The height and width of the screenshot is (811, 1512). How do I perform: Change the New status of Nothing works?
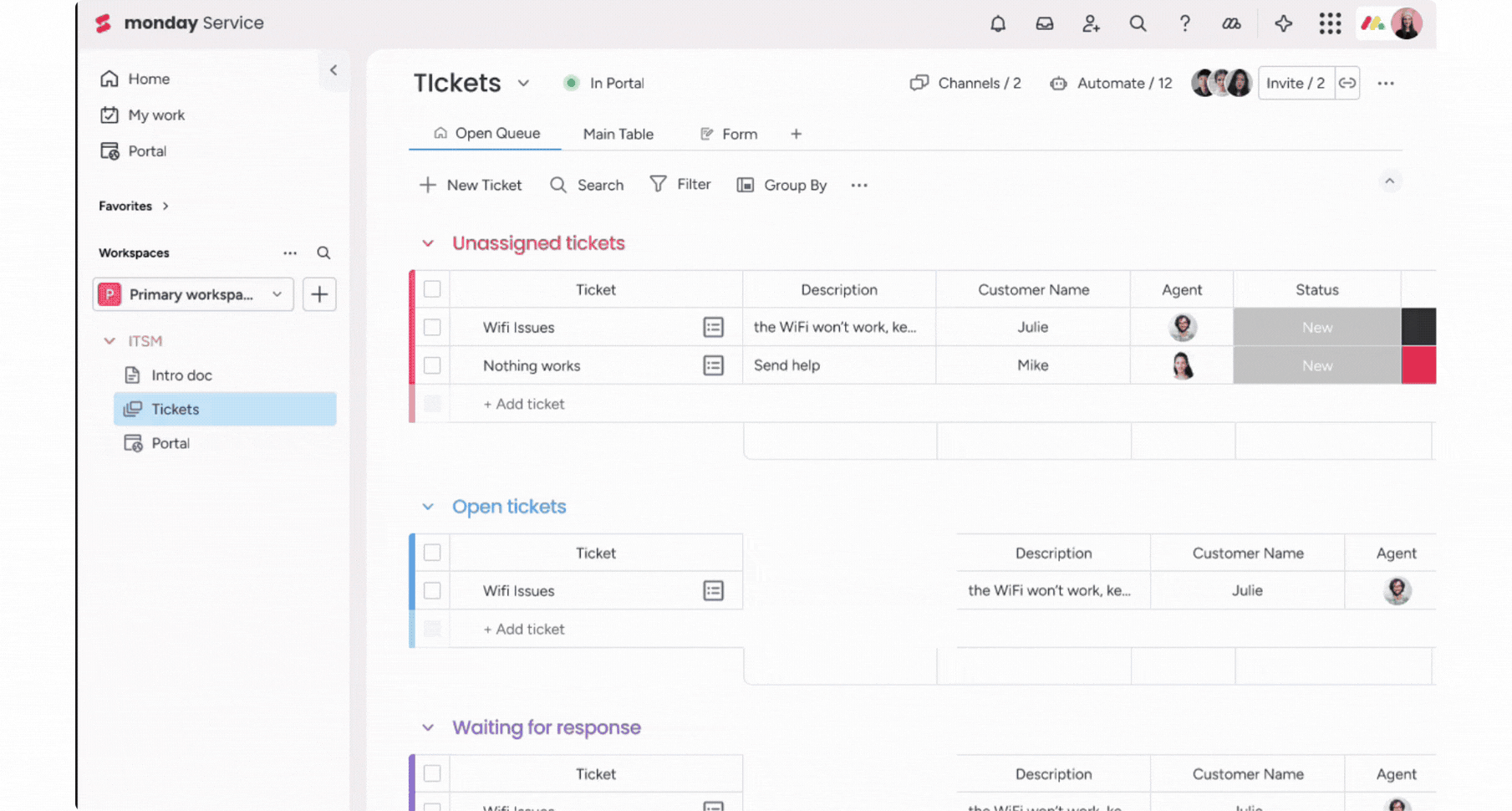[1317, 365]
